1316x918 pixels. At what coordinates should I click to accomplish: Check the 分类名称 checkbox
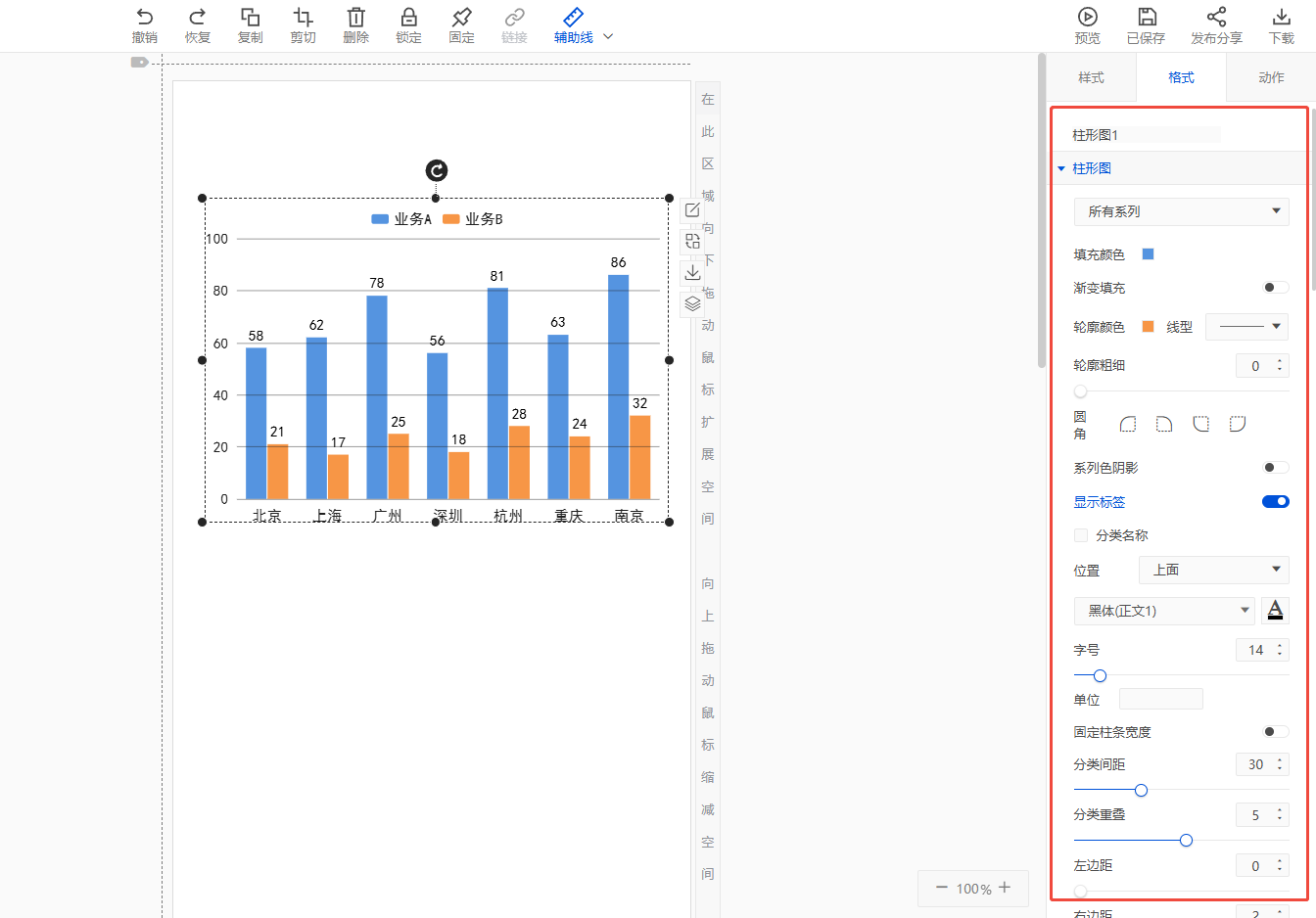point(1081,535)
